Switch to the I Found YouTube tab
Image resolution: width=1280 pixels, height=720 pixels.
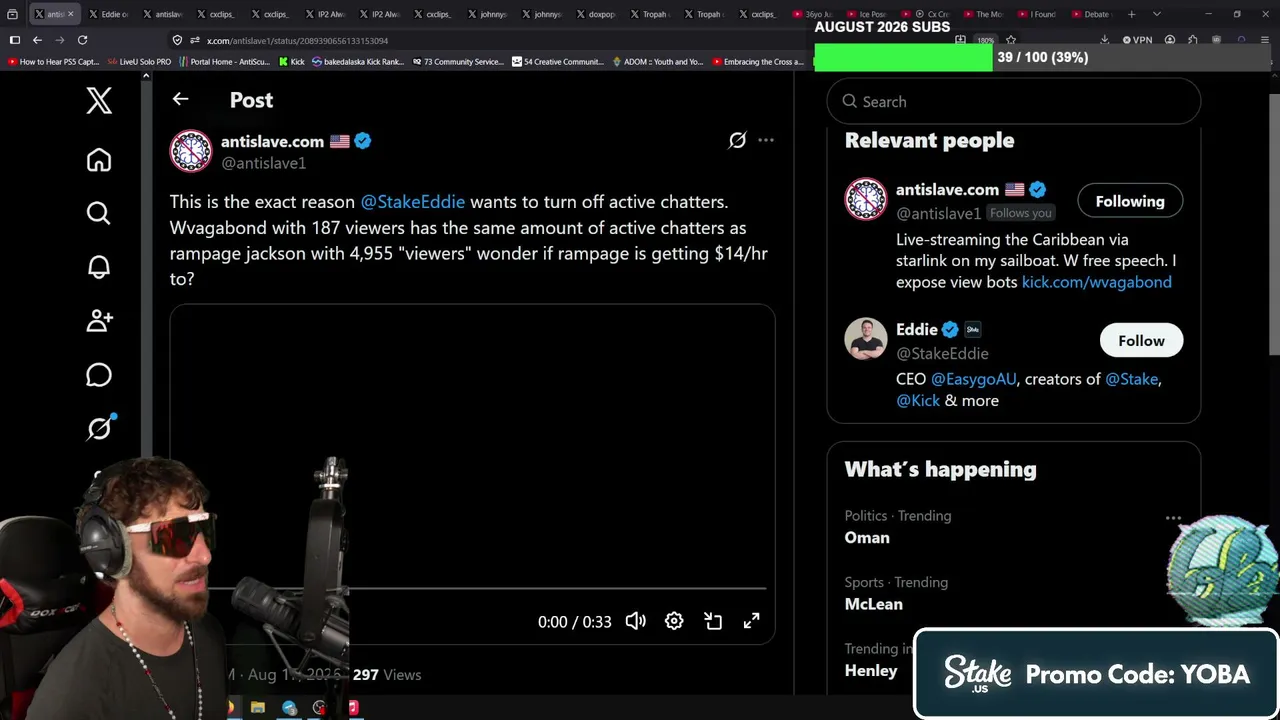[x=1037, y=14]
